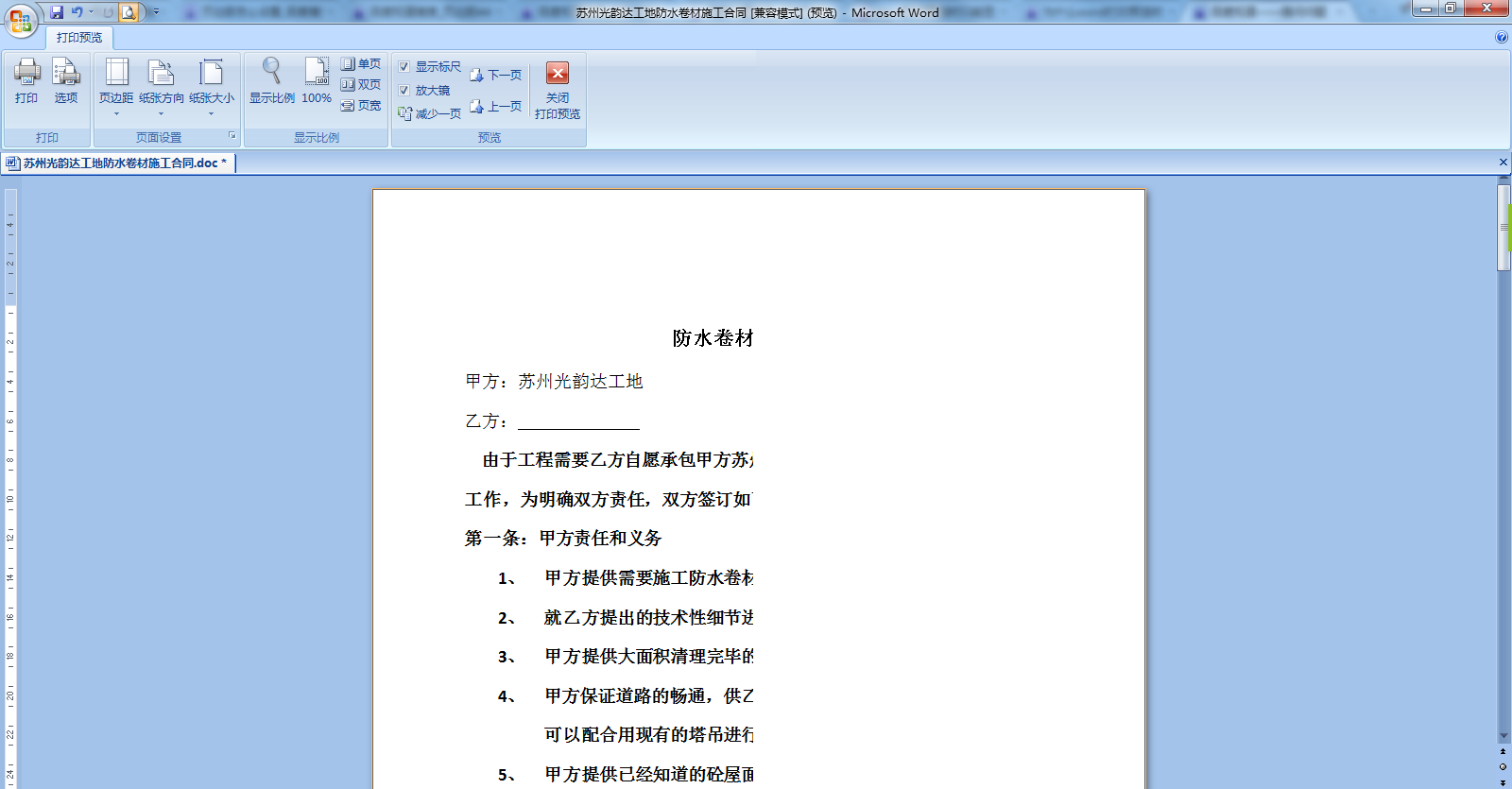This screenshot has height=789, width=1512.
Task: Select document tab 苏州光韵达工地防水卷材施工合同.doc
Action: (x=118, y=163)
